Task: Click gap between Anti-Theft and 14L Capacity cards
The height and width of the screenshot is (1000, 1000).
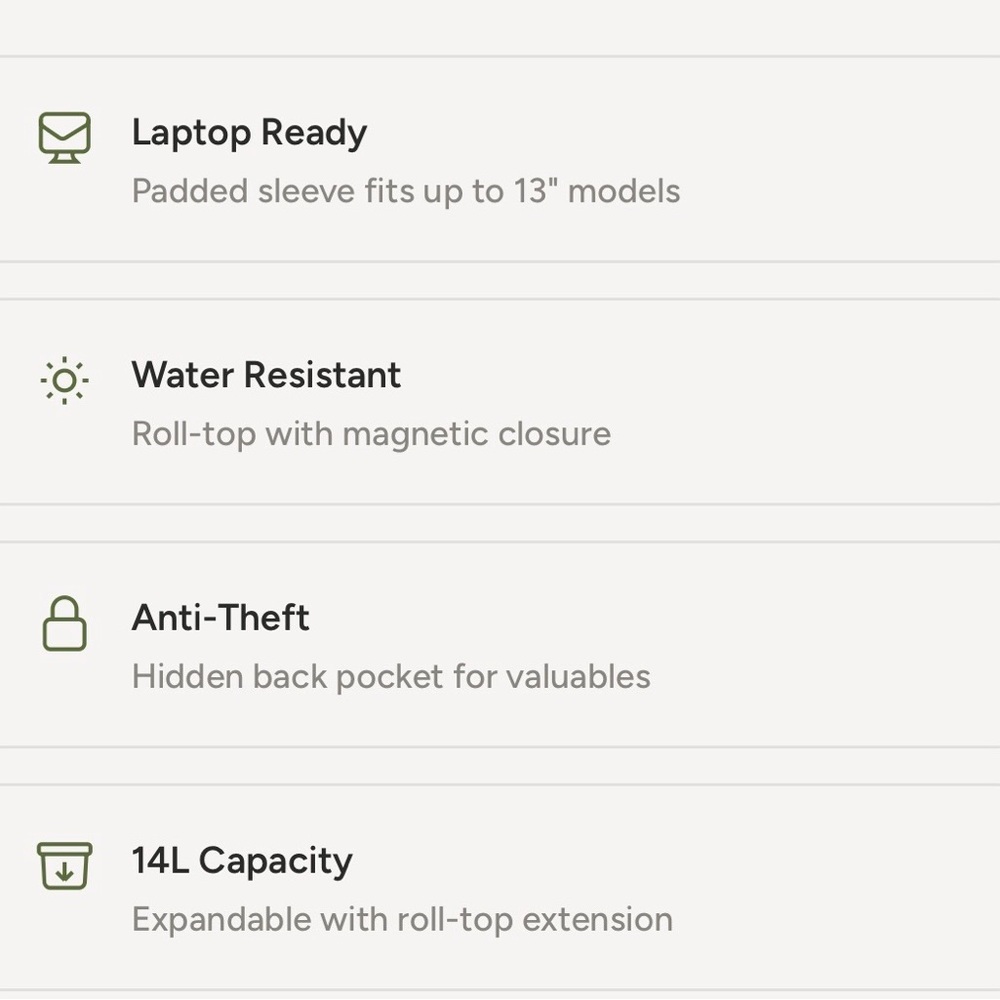Action: [500, 766]
